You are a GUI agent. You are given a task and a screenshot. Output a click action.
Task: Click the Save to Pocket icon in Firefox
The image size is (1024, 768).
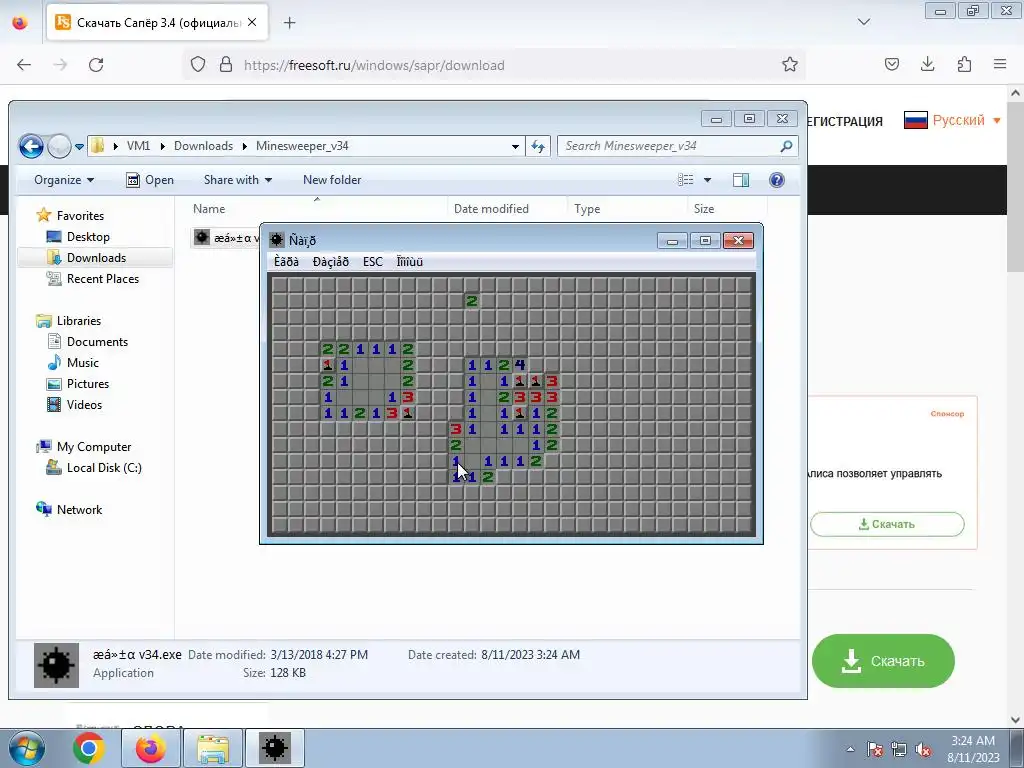point(891,64)
